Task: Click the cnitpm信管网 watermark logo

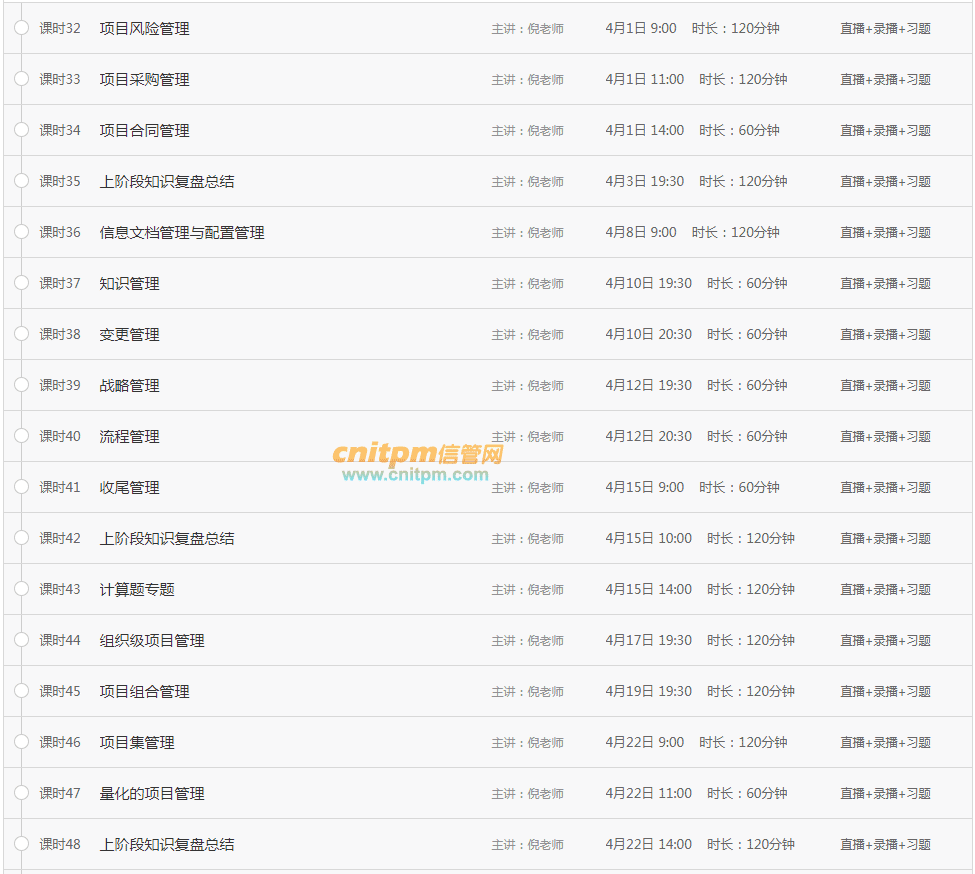Action: 417,455
